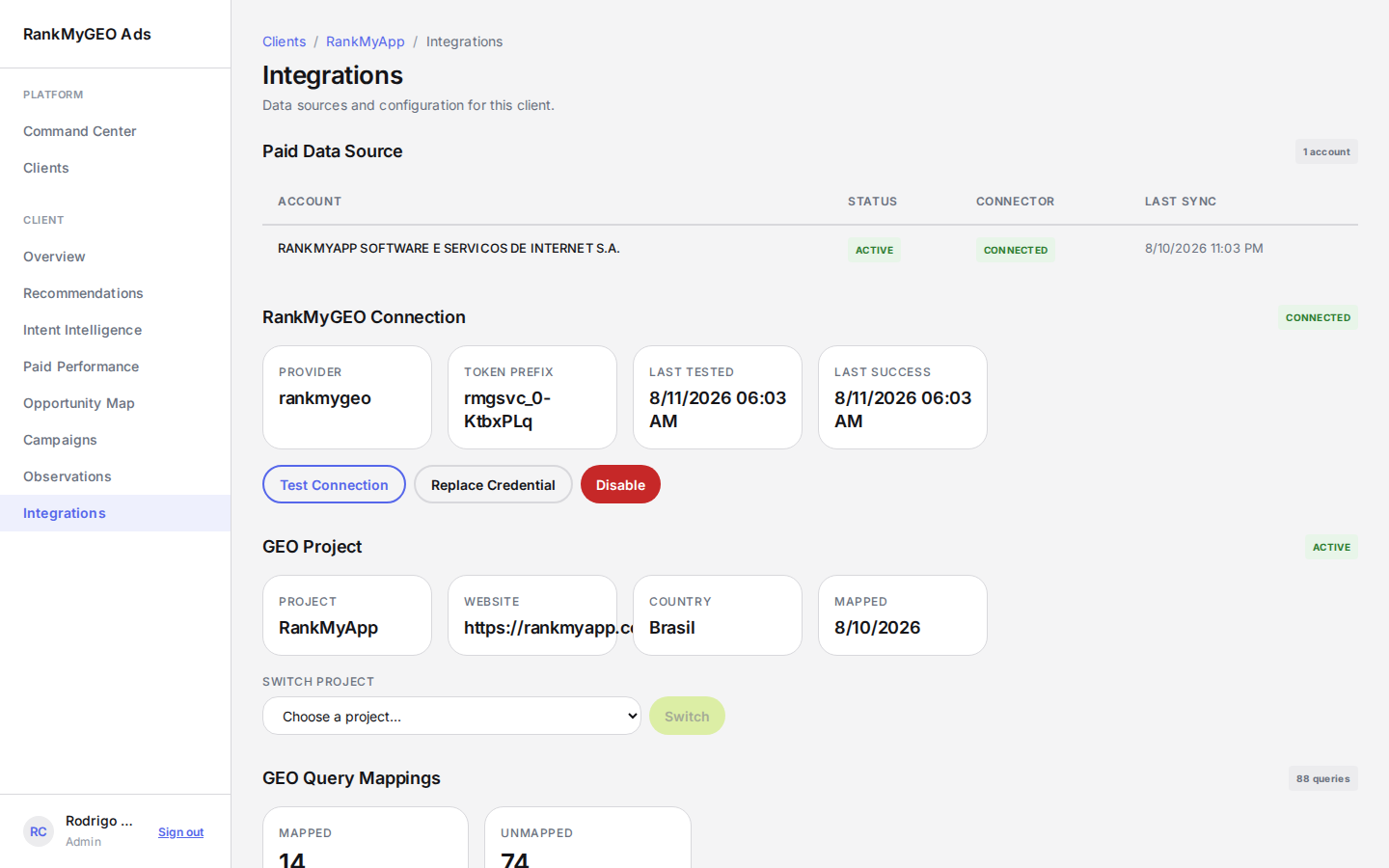Image resolution: width=1389 pixels, height=868 pixels.
Task: Open Observations in sidebar
Action: [116, 476]
